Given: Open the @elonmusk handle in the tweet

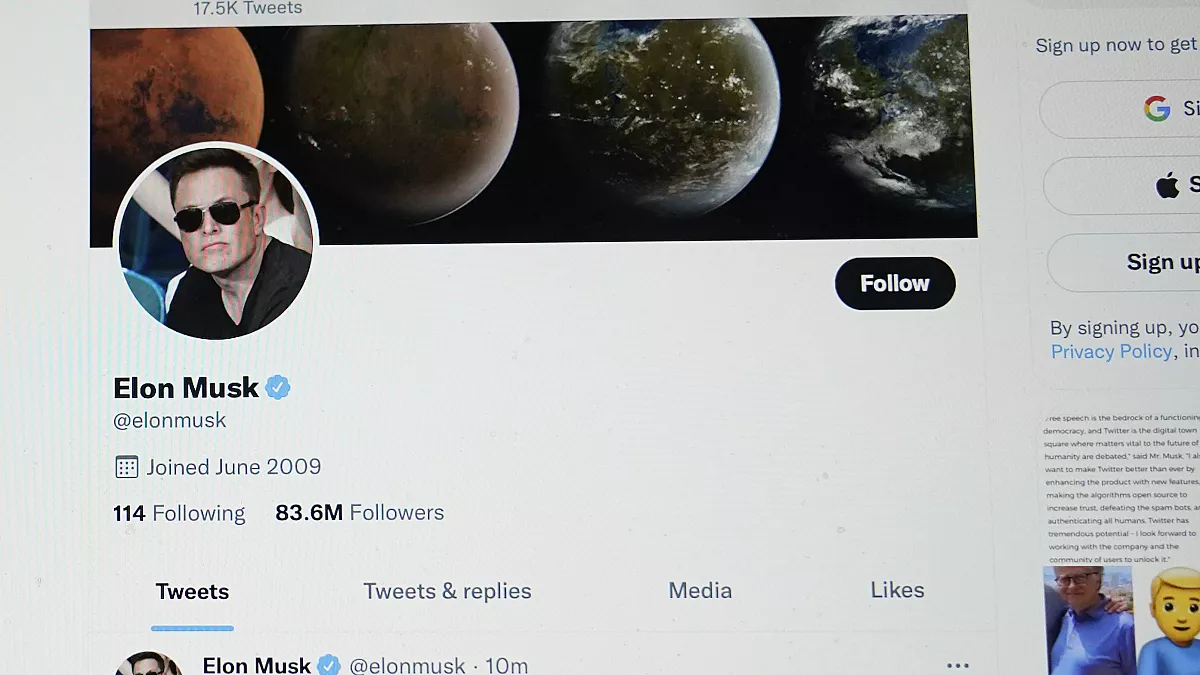Looking at the screenshot, I should [407, 666].
